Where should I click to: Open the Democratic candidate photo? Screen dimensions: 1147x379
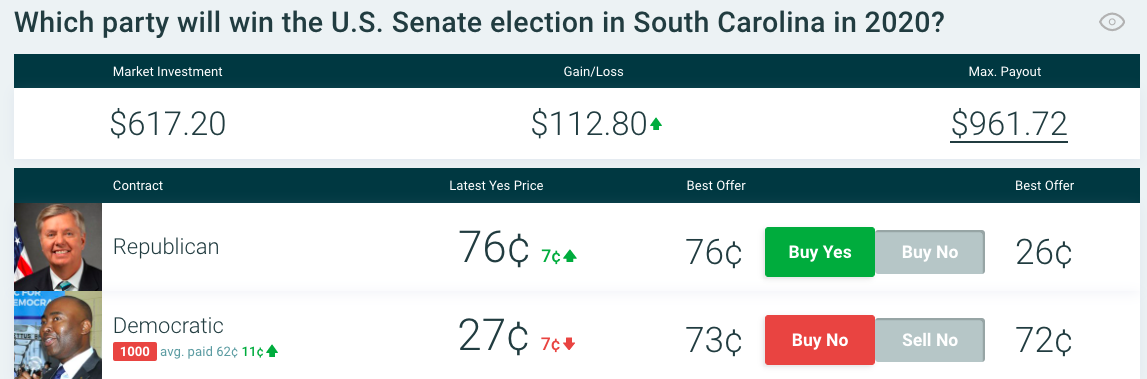(x=58, y=335)
